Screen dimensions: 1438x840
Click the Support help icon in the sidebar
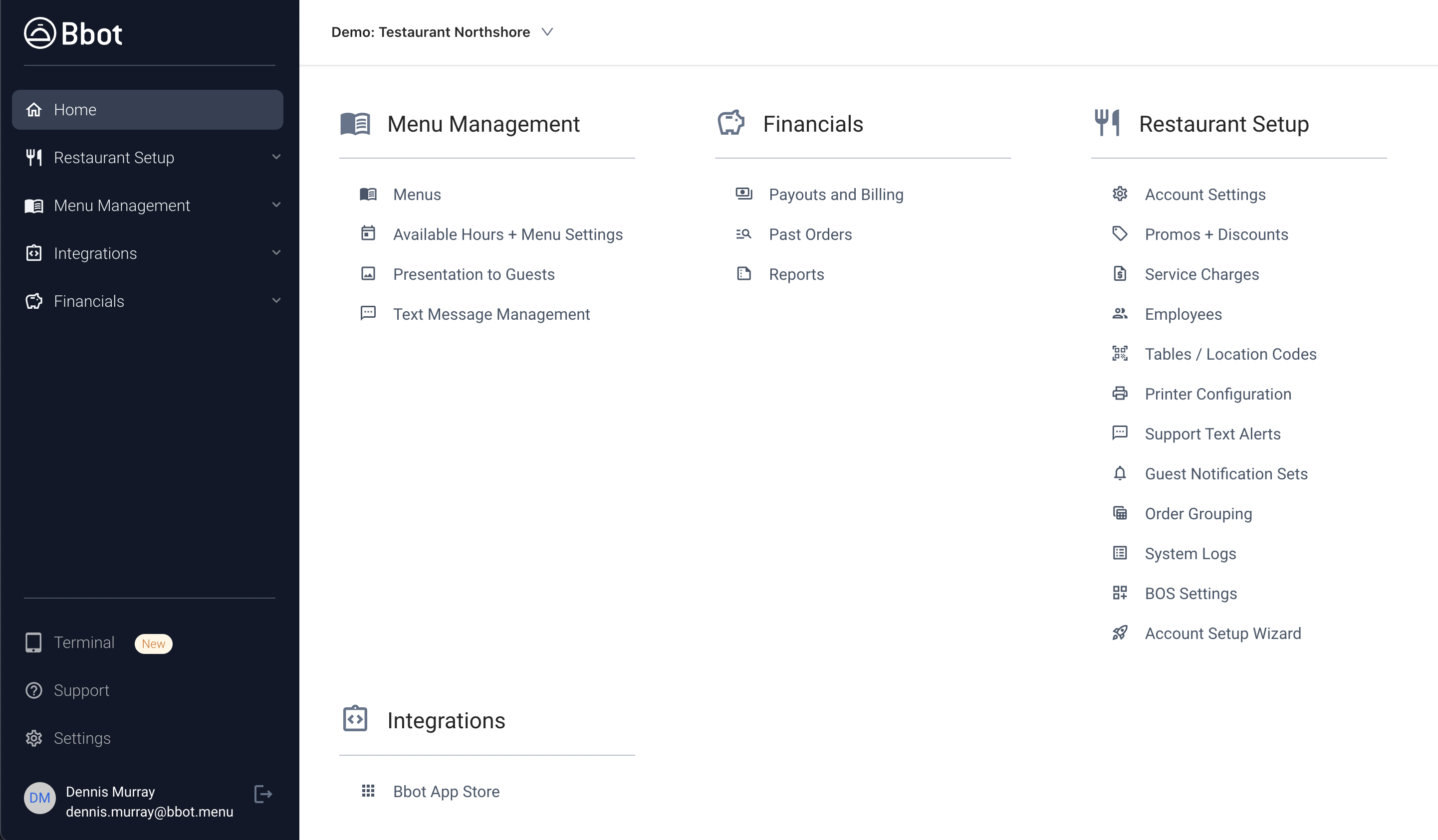coord(33,690)
